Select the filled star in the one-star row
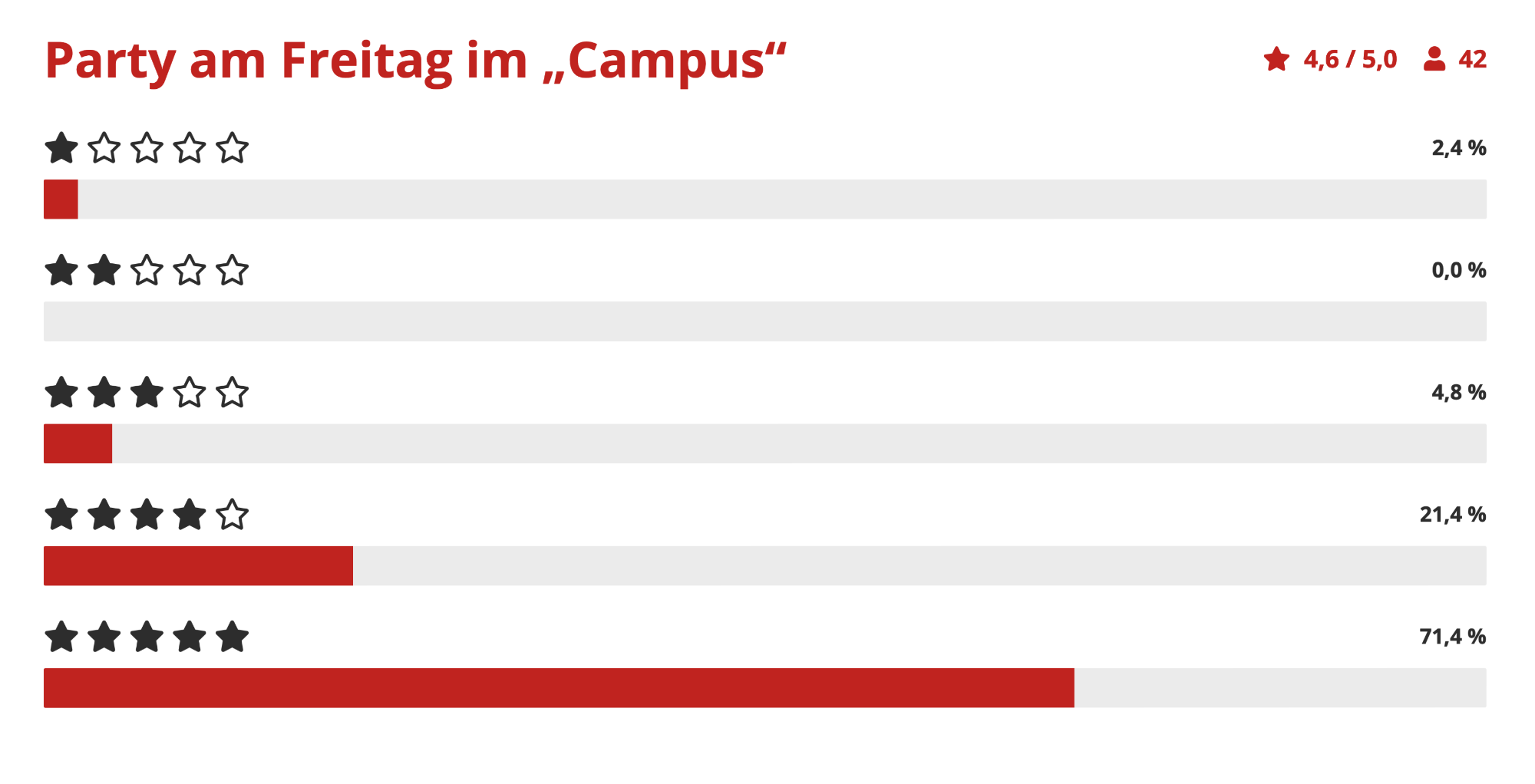The width and height of the screenshot is (1535, 784). point(61,148)
